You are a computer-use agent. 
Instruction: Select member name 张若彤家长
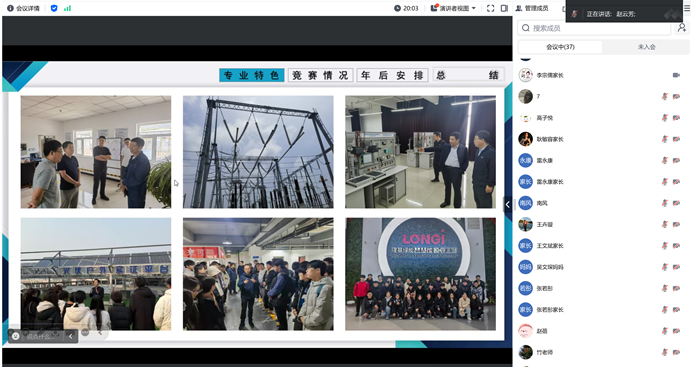pos(550,310)
